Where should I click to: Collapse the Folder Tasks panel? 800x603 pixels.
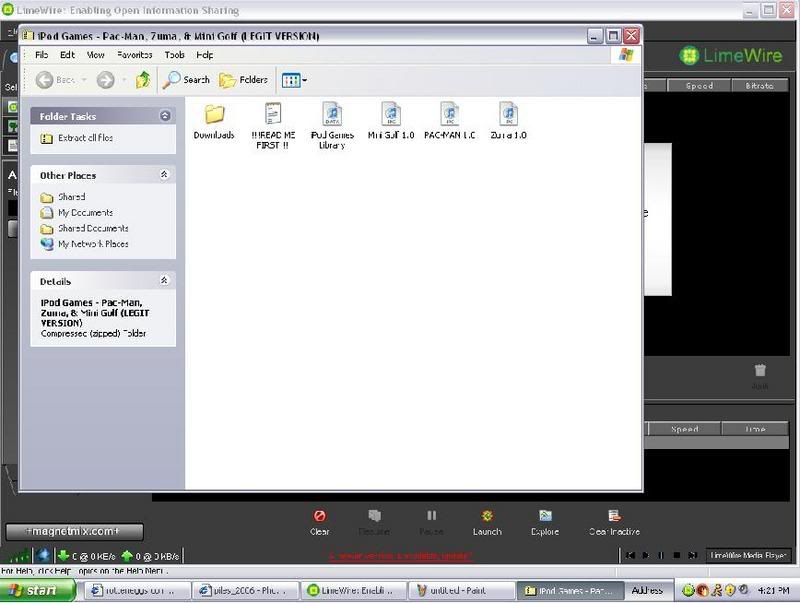pyautogui.click(x=165, y=116)
